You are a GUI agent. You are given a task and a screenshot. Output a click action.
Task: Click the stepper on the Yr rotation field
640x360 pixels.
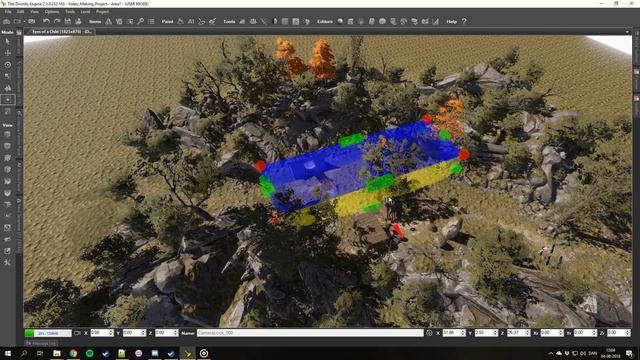tap(593, 333)
